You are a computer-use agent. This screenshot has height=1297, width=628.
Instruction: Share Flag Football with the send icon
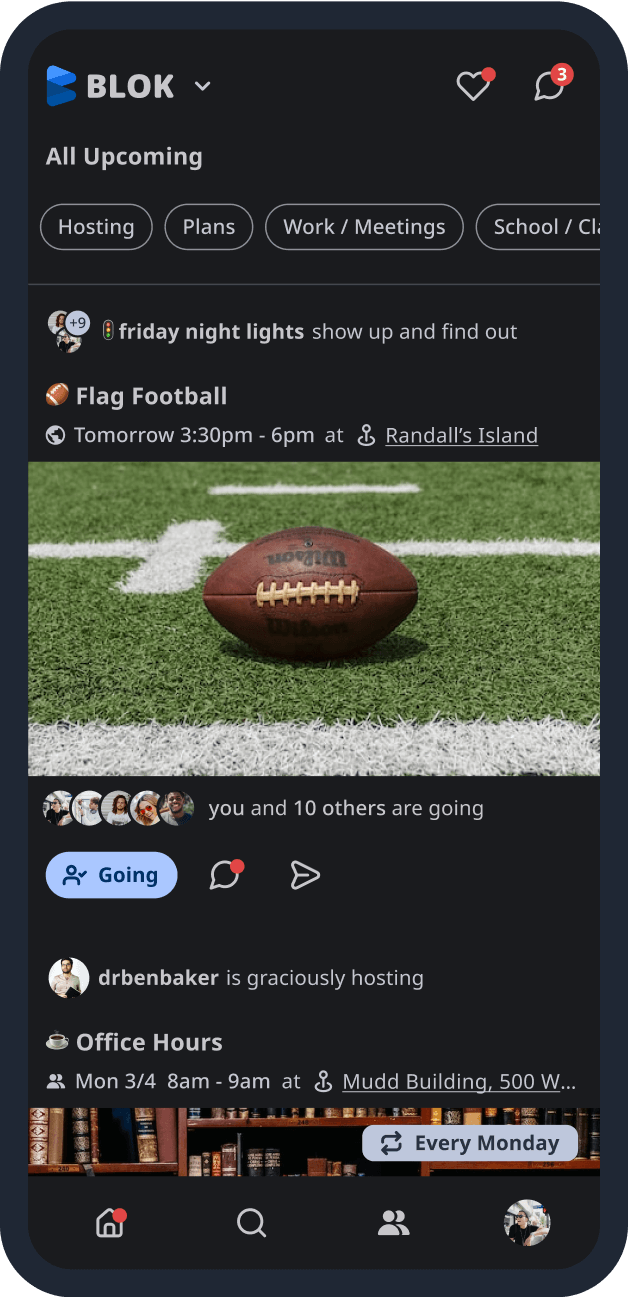pos(305,875)
